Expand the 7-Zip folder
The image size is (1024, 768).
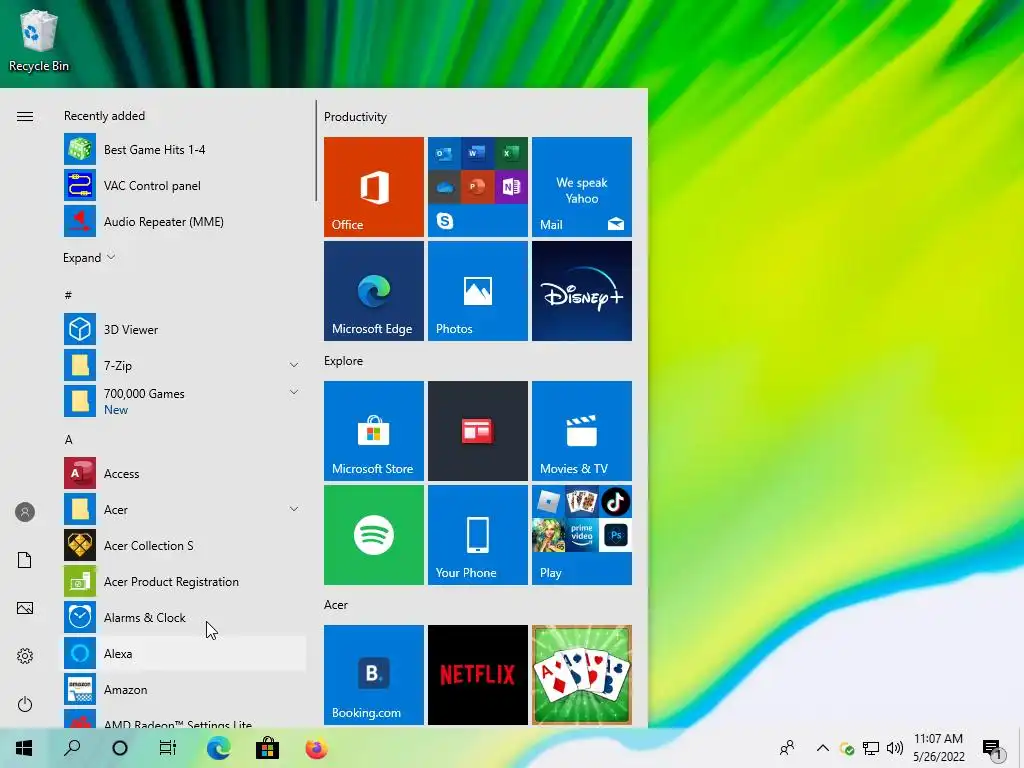(294, 365)
